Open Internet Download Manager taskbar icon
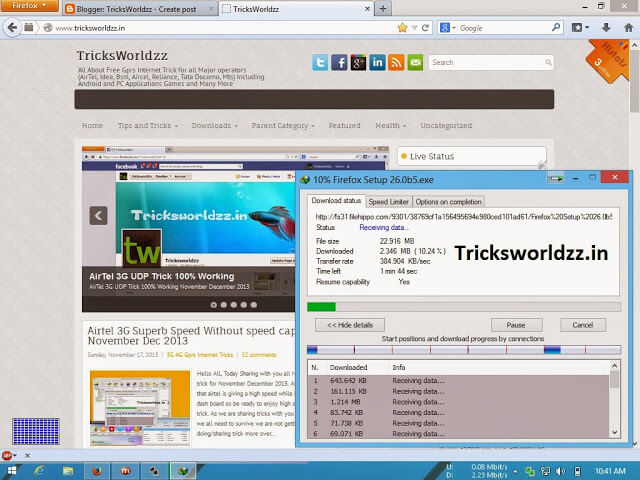640x480 pixels. [x=183, y=471]
